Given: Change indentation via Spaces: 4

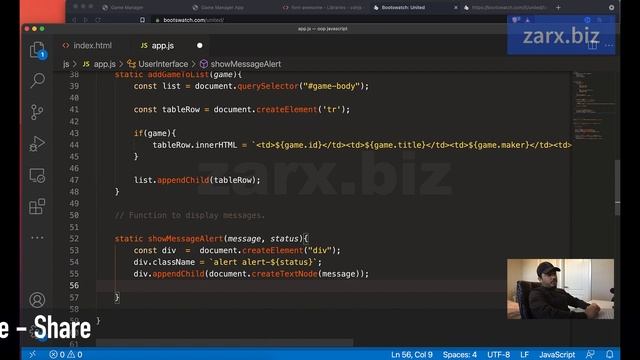Looking at the screenshot, I should click(460, 354).
